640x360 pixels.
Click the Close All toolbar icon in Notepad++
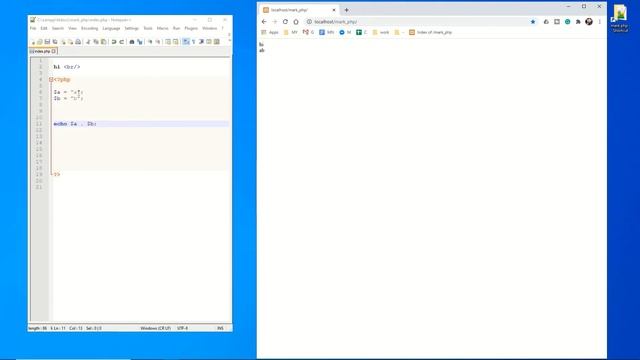point(71,42)
